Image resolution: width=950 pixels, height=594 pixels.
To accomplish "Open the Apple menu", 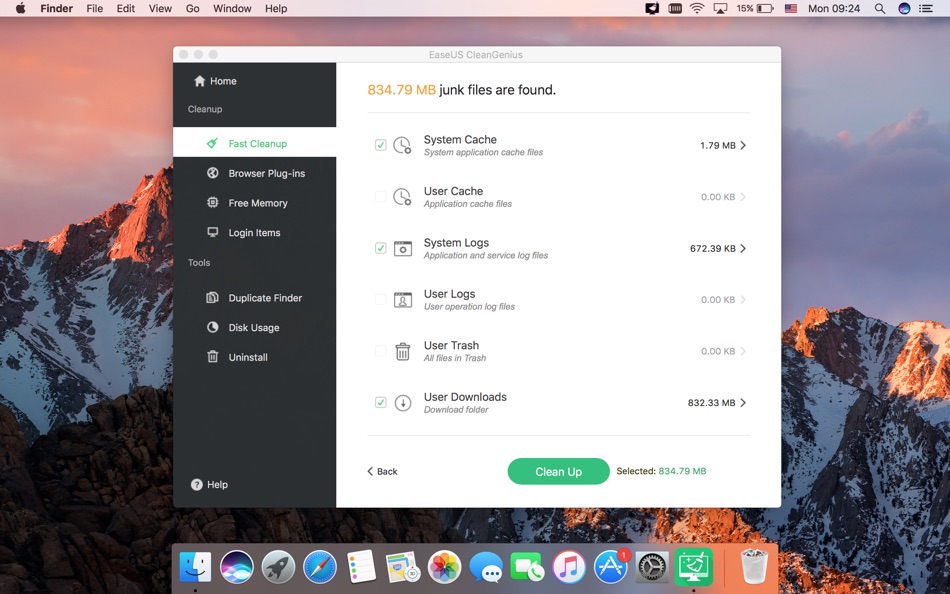I will 20,8.
